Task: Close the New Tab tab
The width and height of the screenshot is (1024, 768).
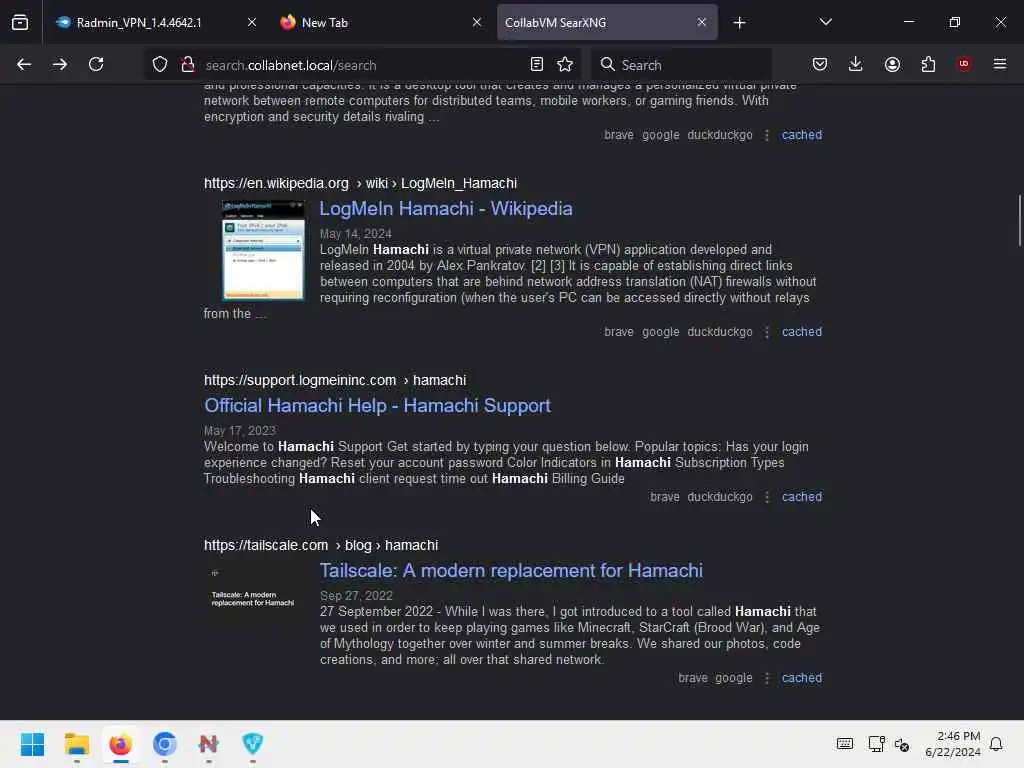Action: [477, 22]
